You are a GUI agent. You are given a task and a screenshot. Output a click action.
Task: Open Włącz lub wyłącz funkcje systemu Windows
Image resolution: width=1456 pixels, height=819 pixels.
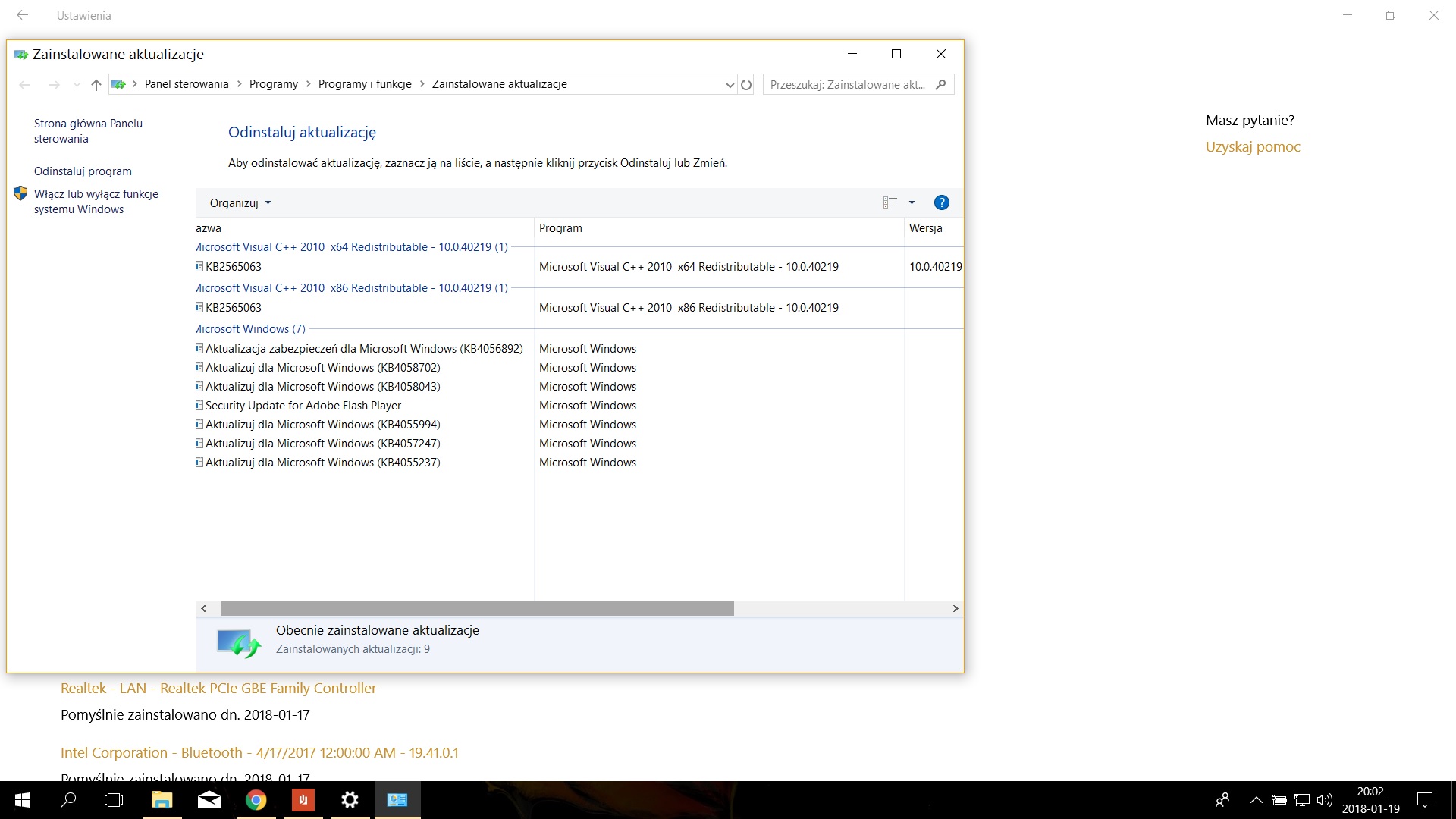click(96, 202)
